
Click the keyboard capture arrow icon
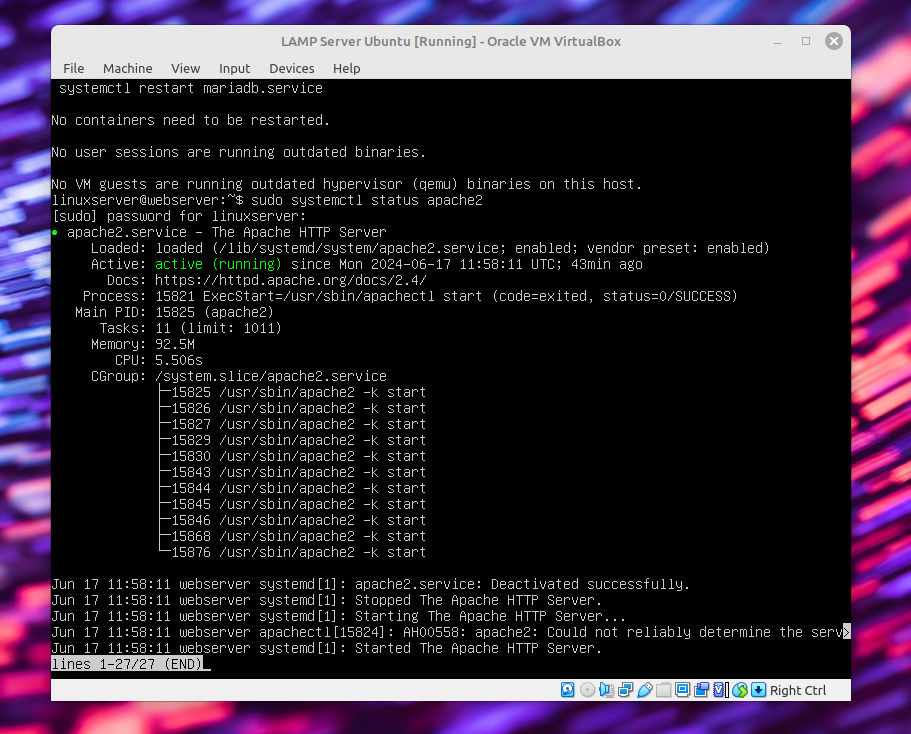tap(758, 690)
